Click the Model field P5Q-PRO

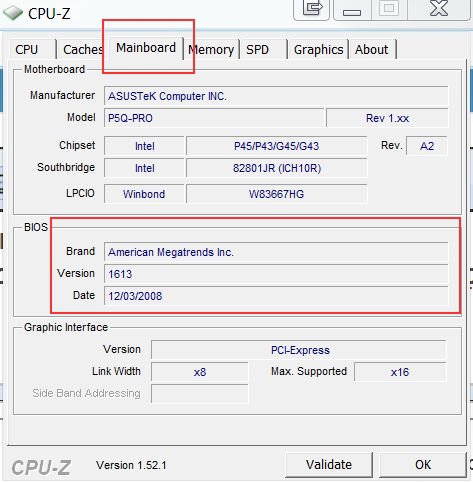coord(214,118)
